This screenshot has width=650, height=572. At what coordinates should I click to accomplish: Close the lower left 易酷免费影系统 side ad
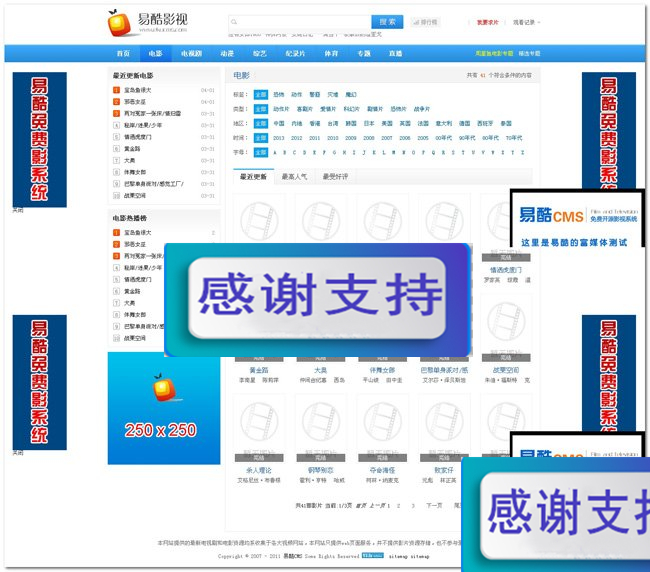(18, 453)
